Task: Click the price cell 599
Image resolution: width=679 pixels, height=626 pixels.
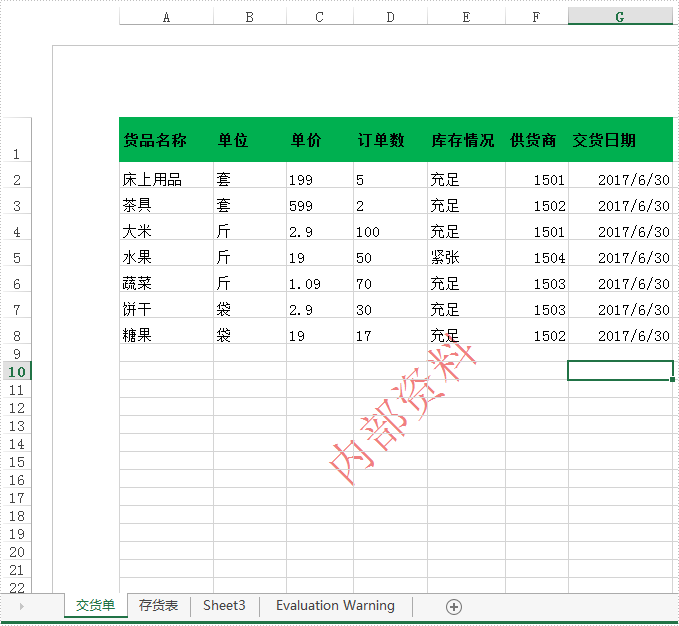Action: pyautogui.click(x=320, y=201)
